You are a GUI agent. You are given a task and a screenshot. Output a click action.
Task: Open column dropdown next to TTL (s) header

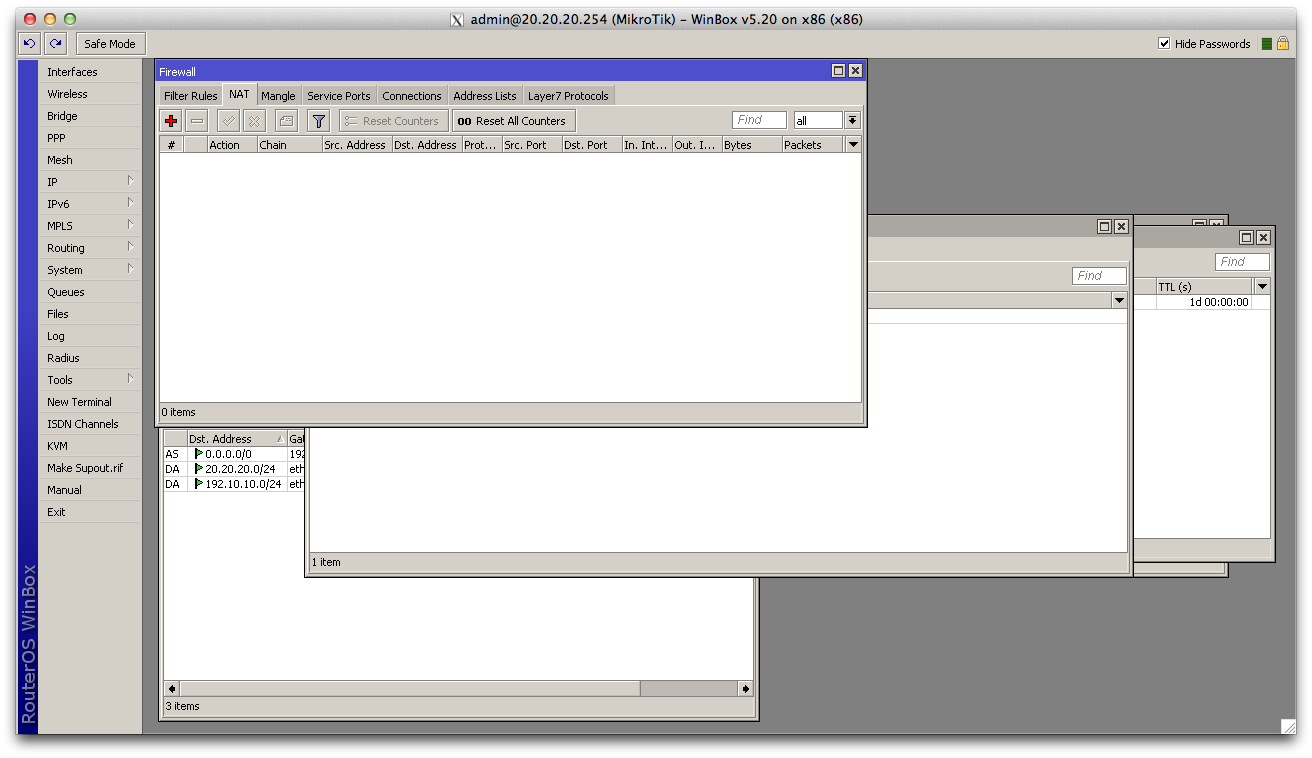(1263, 287)
